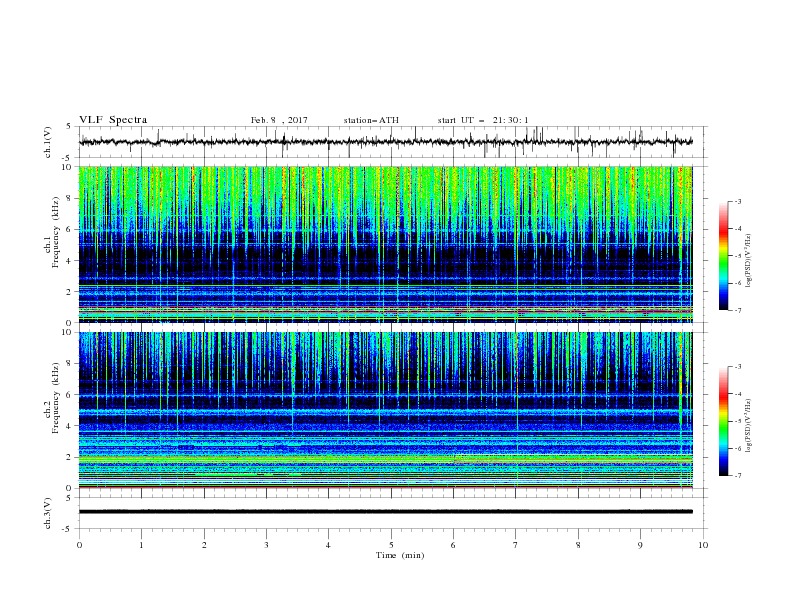Click the "5" tick on the time axis
Screen dimensions: 792x612
(x=391, y=545)
